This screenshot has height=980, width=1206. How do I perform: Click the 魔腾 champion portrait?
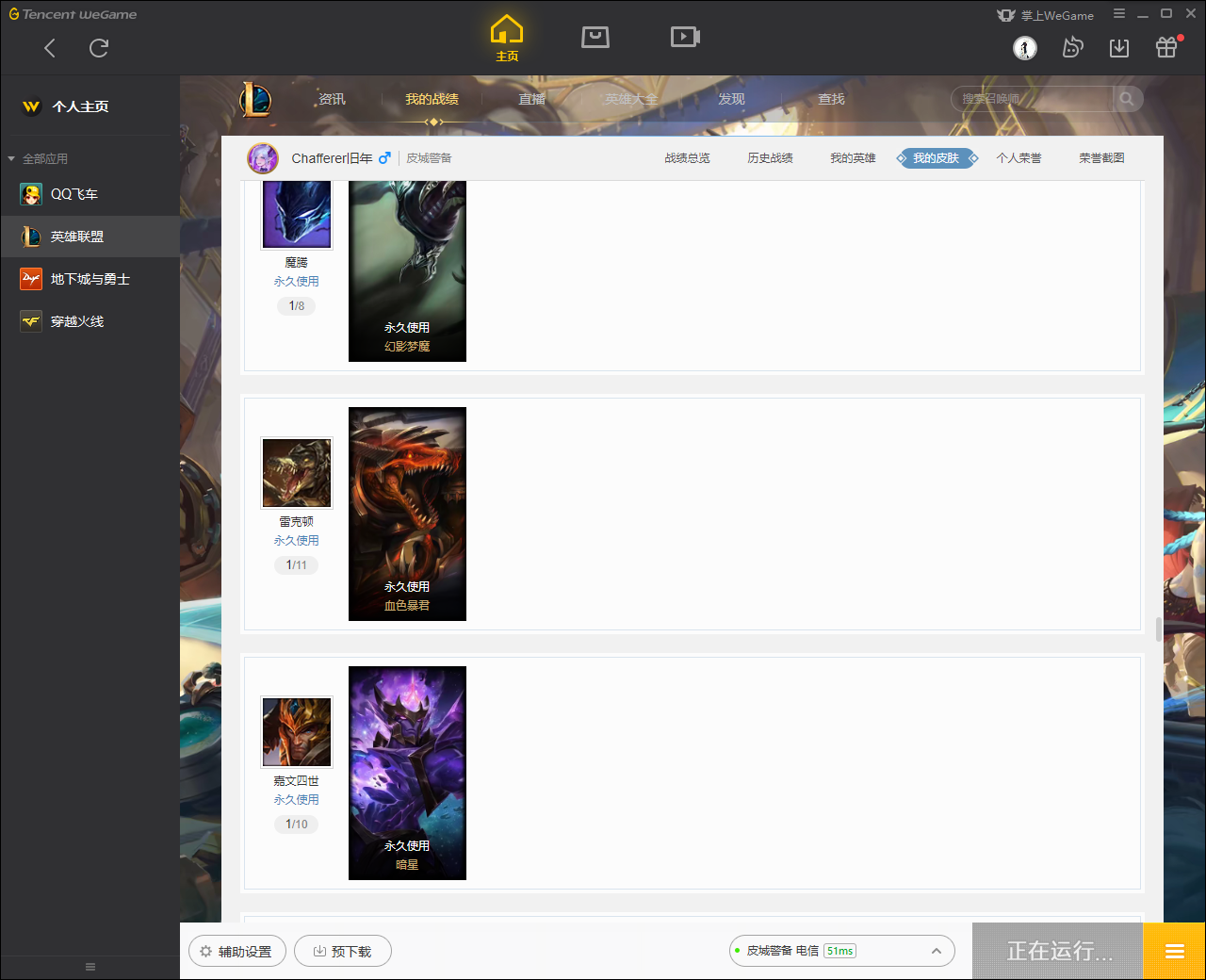click(297, 214)
